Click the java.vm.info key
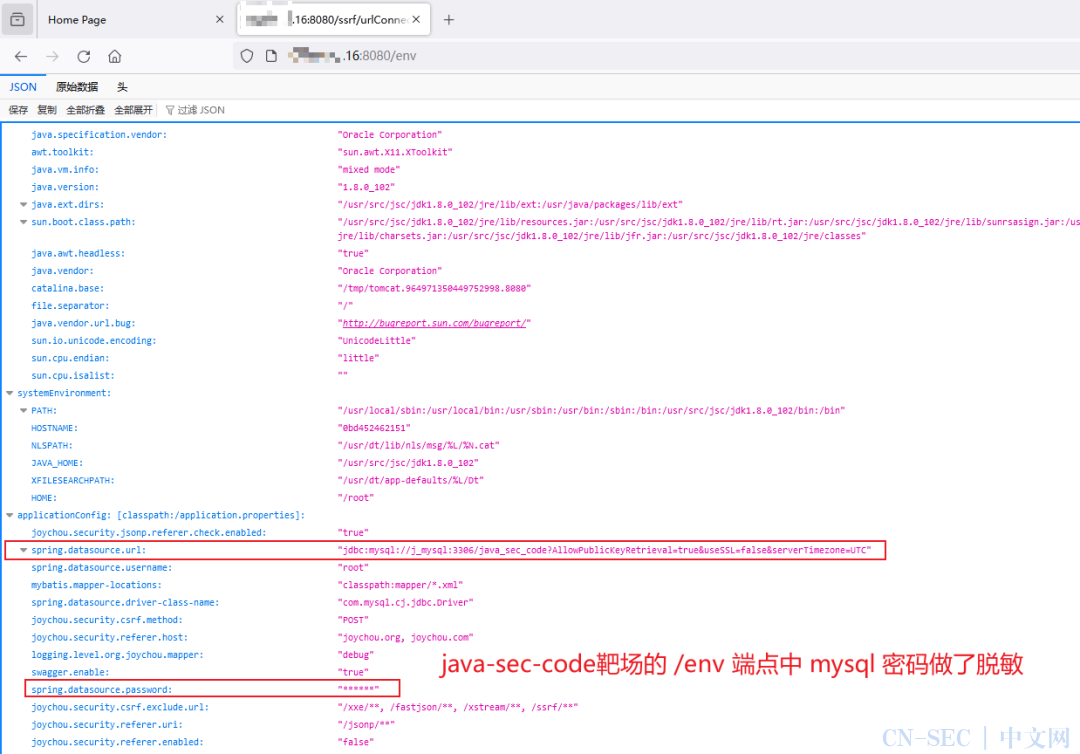The height and width of the screenshot is (754, 1080). click(x=65, y=169)
